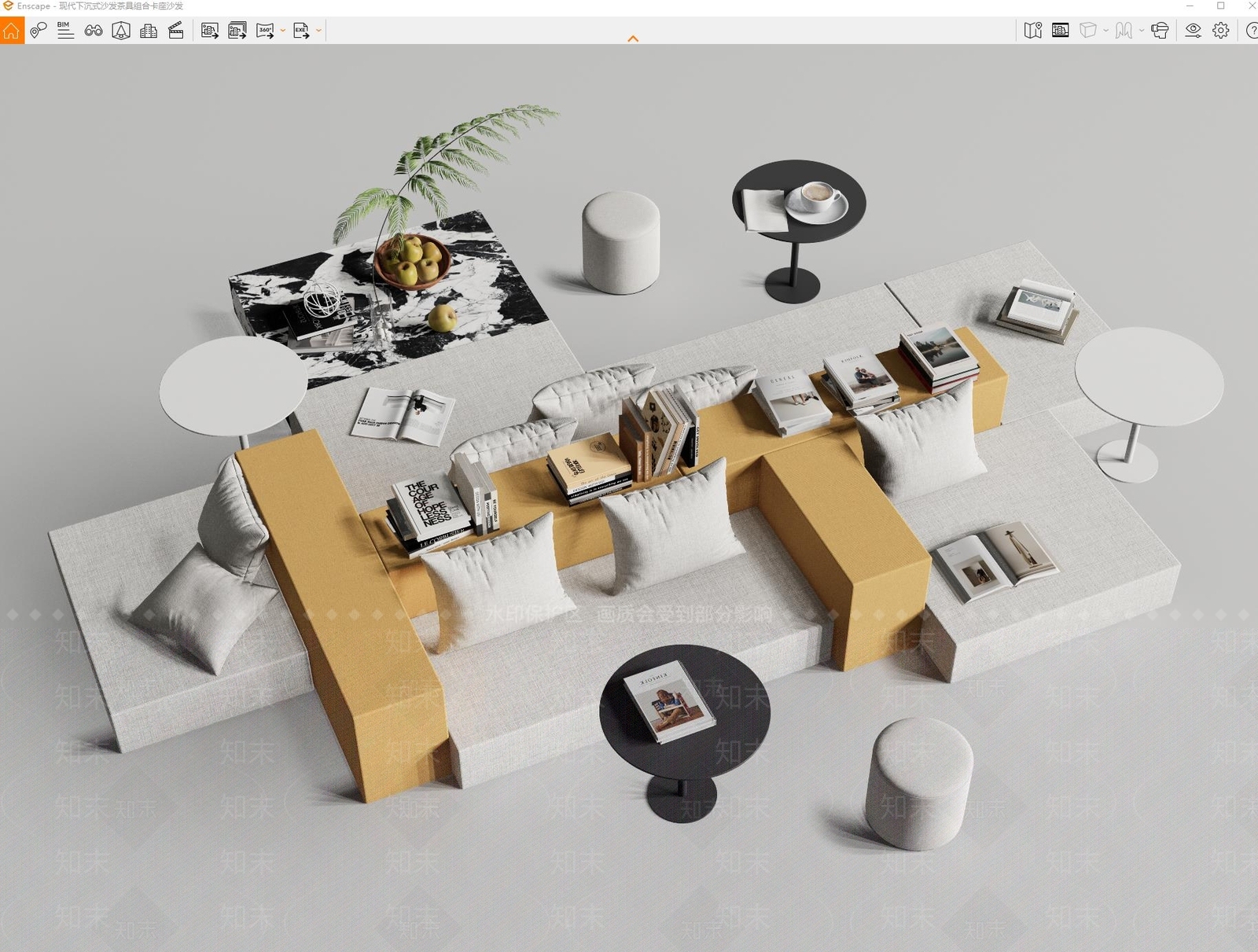Toggle the safe frame icon

tap(121, 31)
